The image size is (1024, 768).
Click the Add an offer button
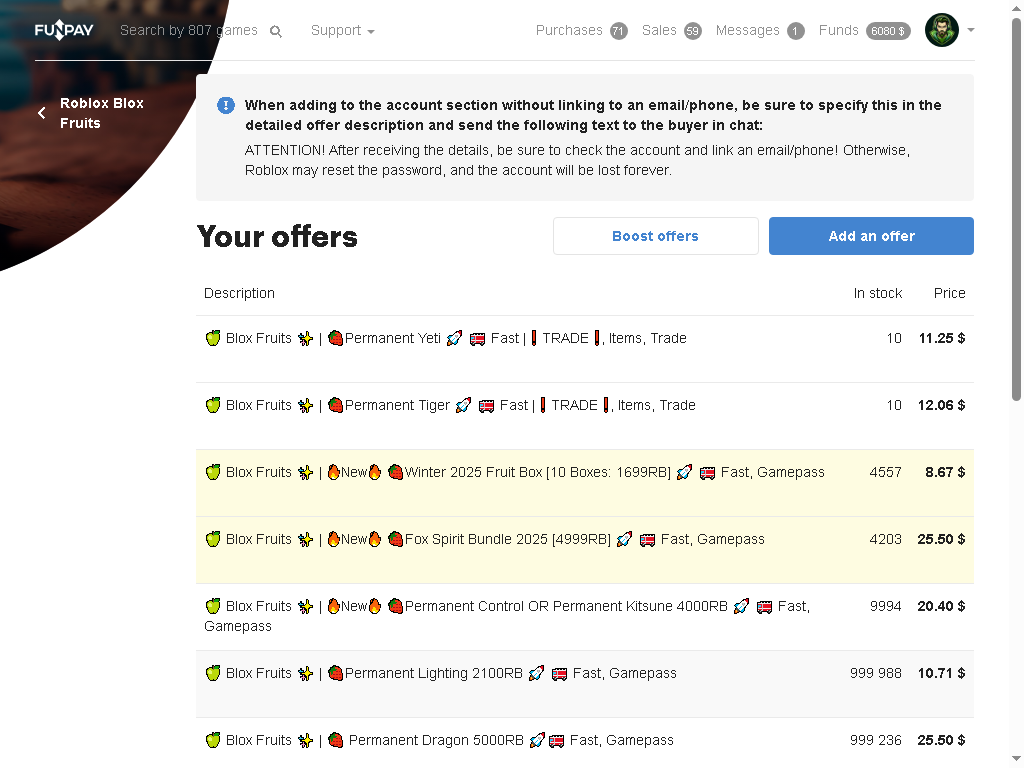[x=871, y=236]
